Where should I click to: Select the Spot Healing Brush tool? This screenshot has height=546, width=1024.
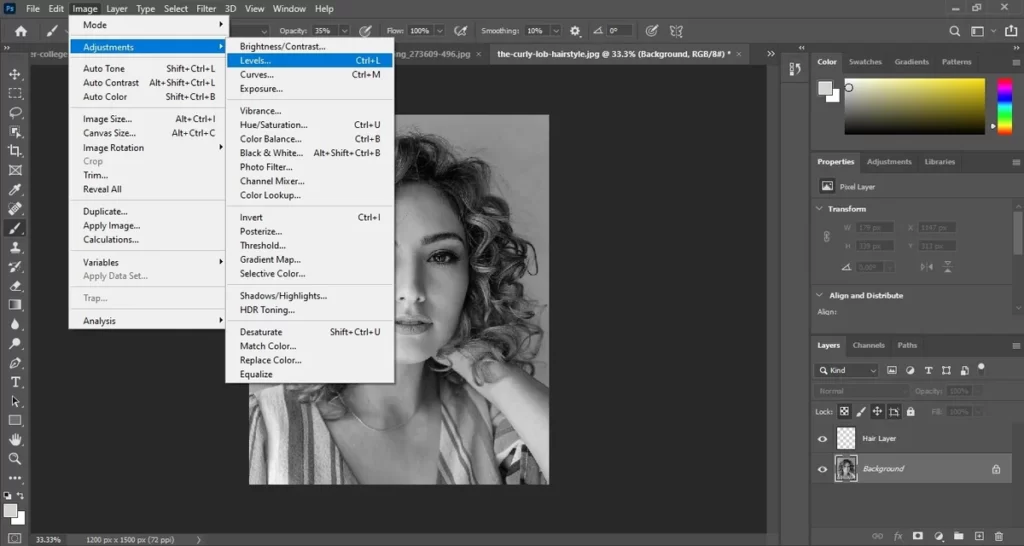pyautogui.click(x=15, y=209)
